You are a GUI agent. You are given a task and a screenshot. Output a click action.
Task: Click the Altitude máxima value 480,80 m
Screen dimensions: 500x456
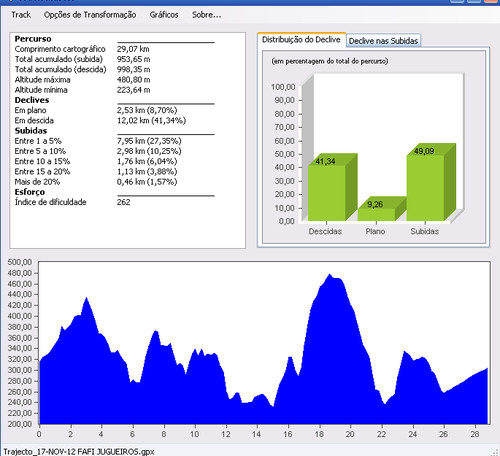click(x=134, y=80)
